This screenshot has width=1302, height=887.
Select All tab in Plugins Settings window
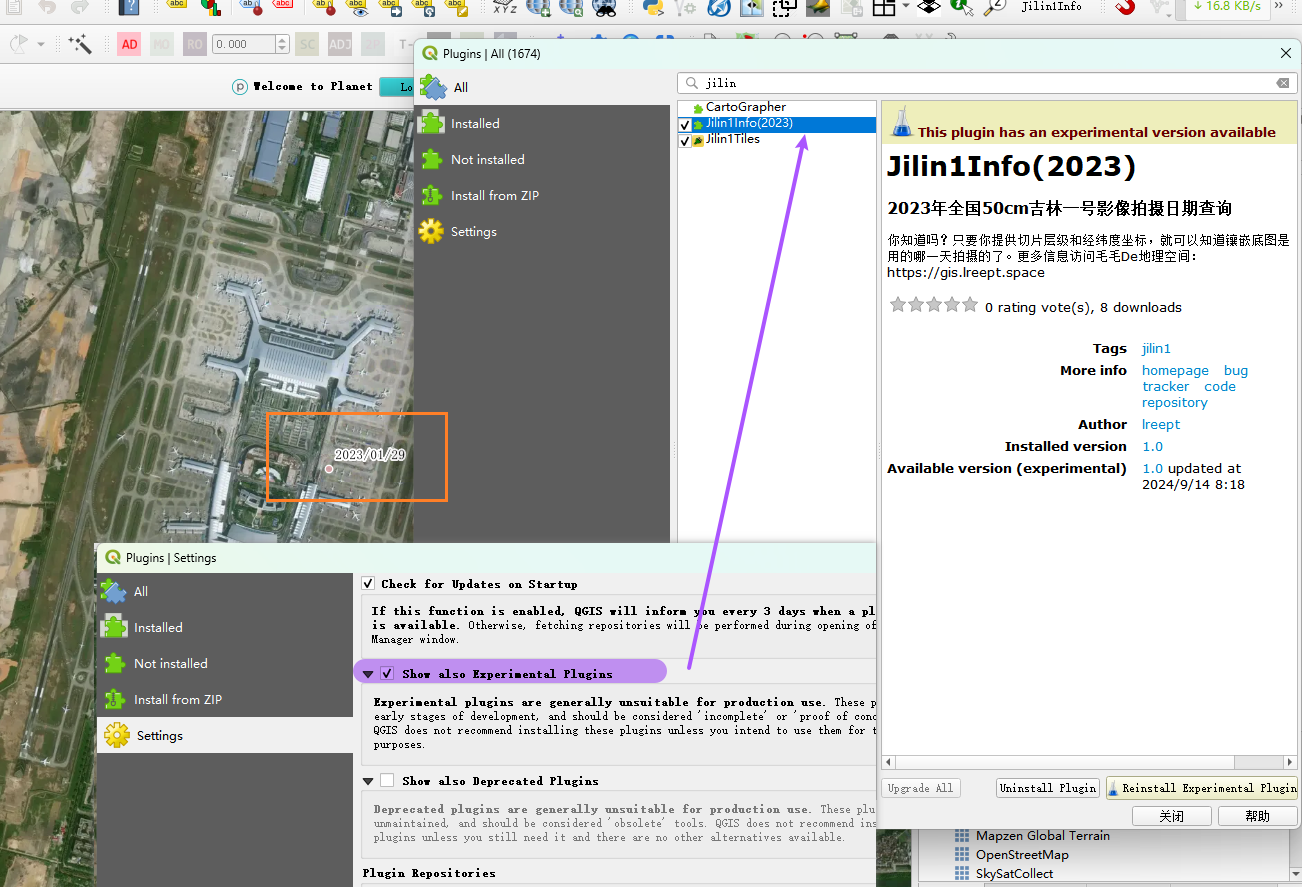coord(225,592)
